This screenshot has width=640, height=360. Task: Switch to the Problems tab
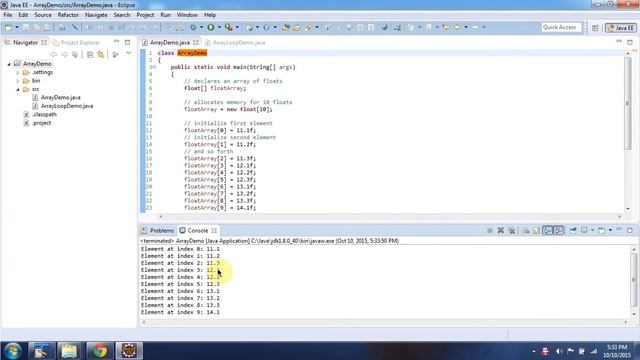[158, 231]
